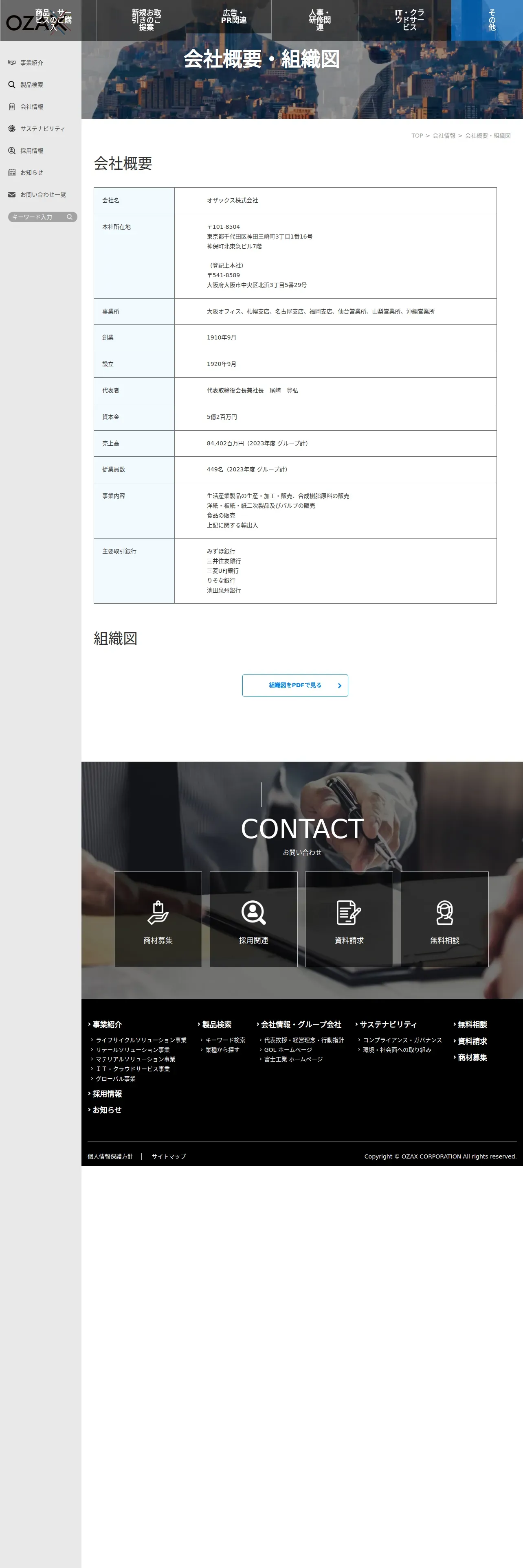Image resolution: width=523 pixels, height=1568 pixels.
Task: Go to TOP breadcrumb
Action: (417, 136)
